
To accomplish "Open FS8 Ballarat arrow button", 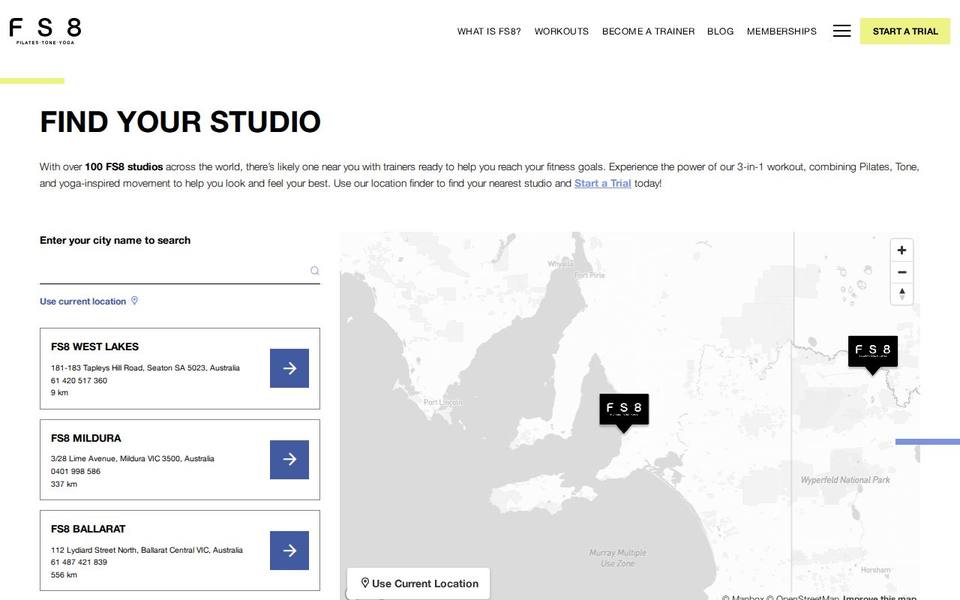I will click(289, 550).
